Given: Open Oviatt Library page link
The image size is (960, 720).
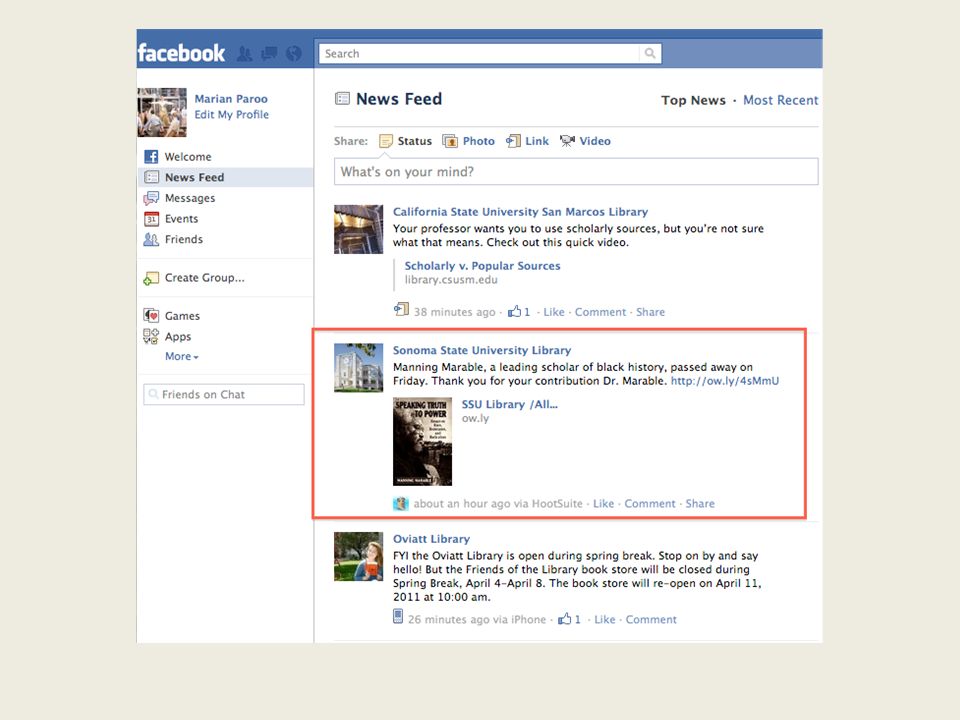Looking at the screenshot, I should click(x=432, y=539).
